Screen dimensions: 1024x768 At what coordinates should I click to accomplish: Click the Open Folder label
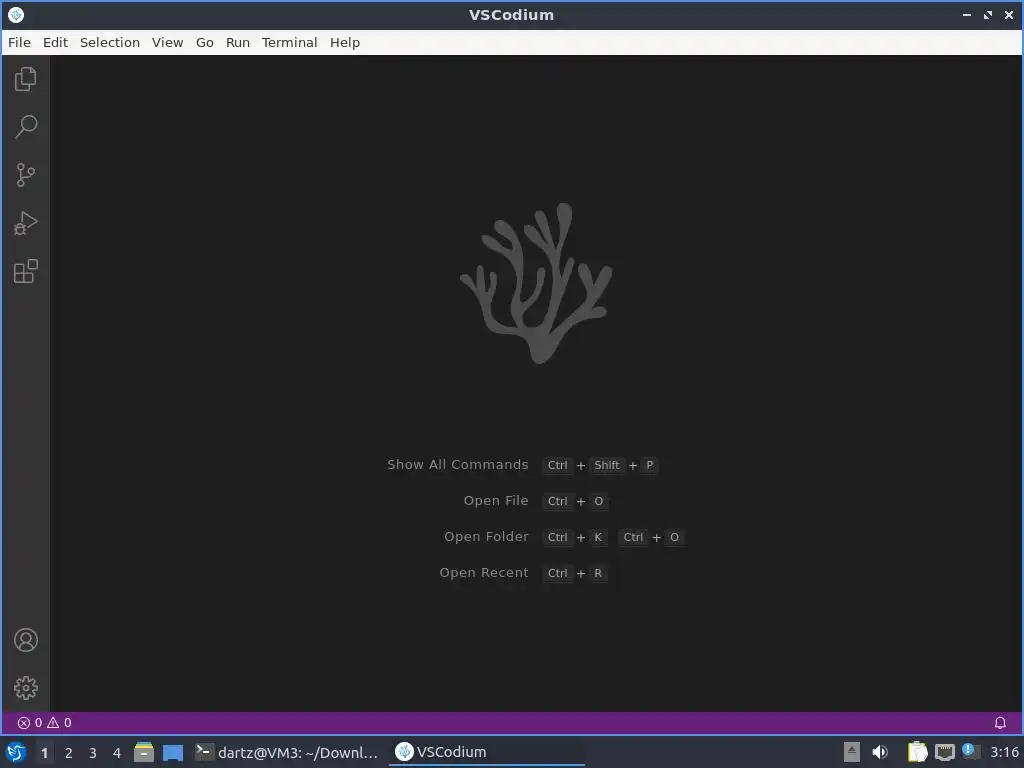[x=486, y=536]
